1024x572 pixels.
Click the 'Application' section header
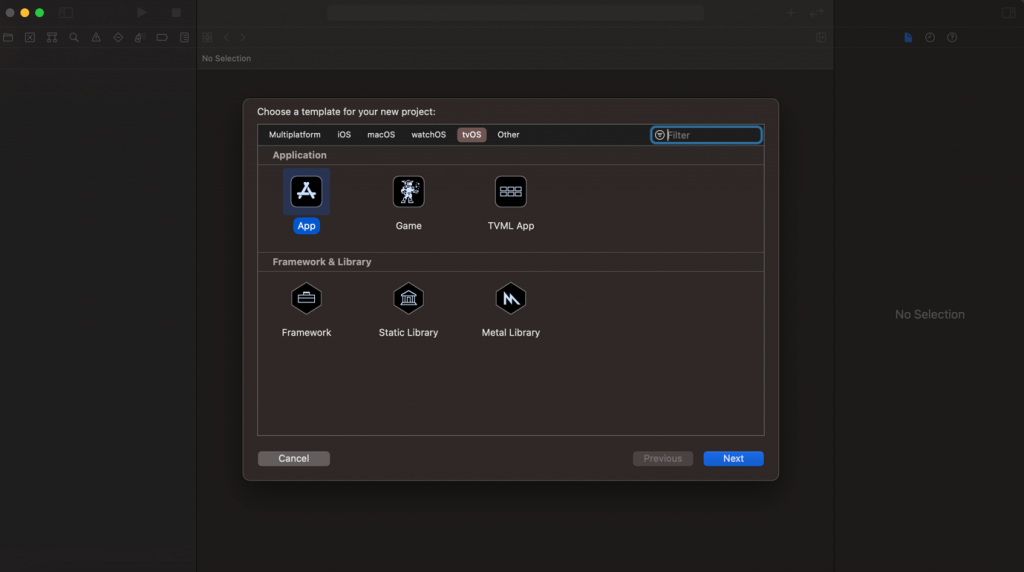coord(299,155)
